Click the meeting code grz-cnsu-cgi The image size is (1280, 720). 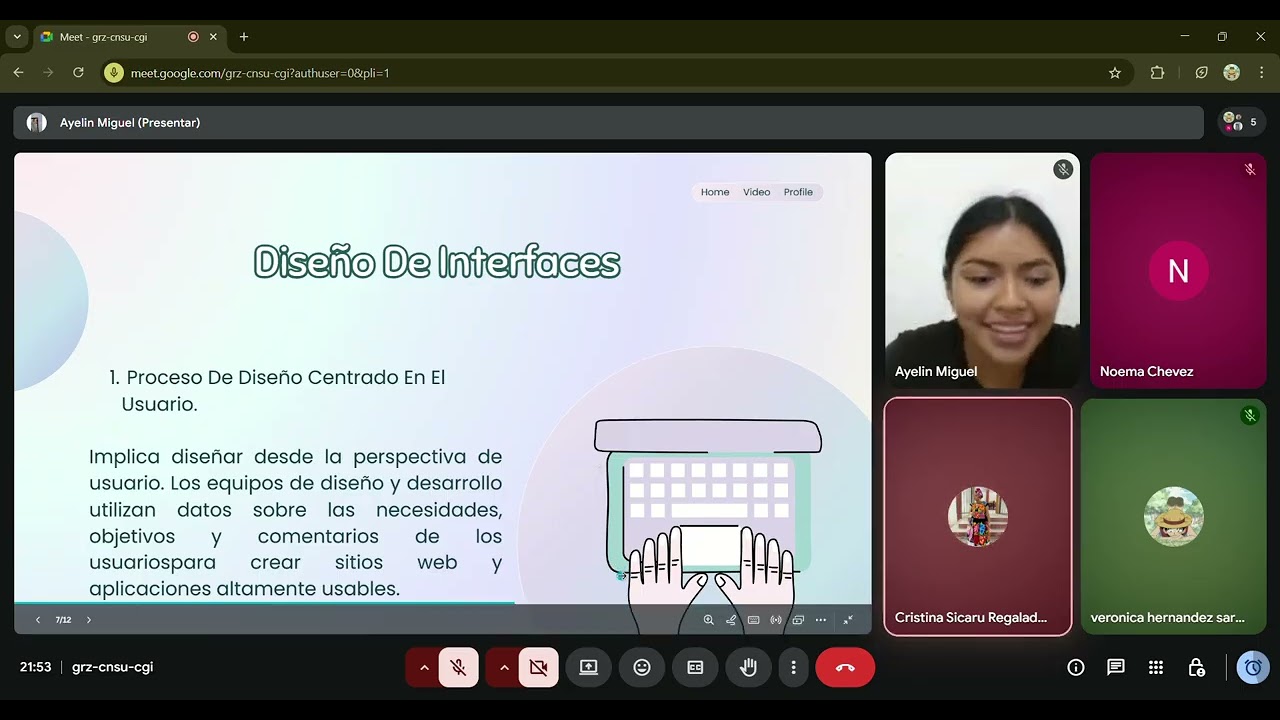tap(112, 667)
